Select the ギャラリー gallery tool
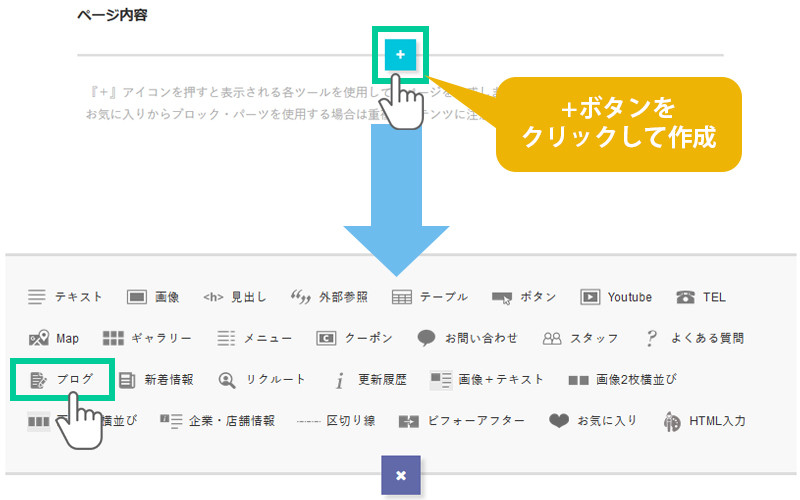Screen dimensions: 800x500 tap(147, 338)
